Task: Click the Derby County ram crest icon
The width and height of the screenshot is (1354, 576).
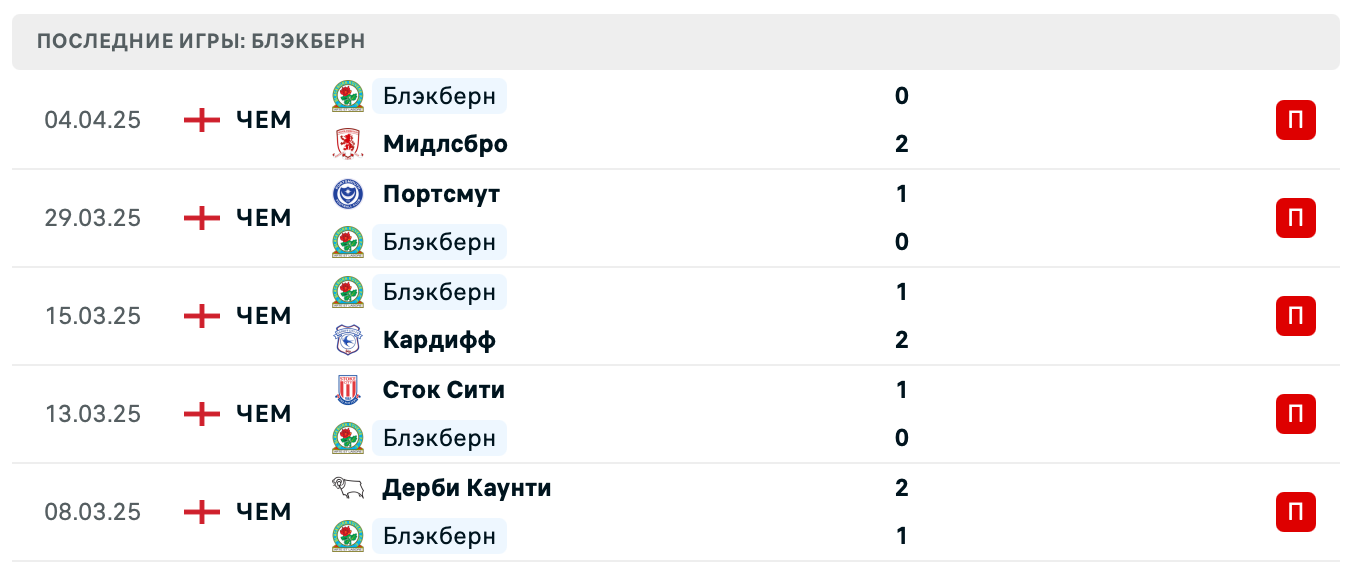Action: click(x=348, y=488)
